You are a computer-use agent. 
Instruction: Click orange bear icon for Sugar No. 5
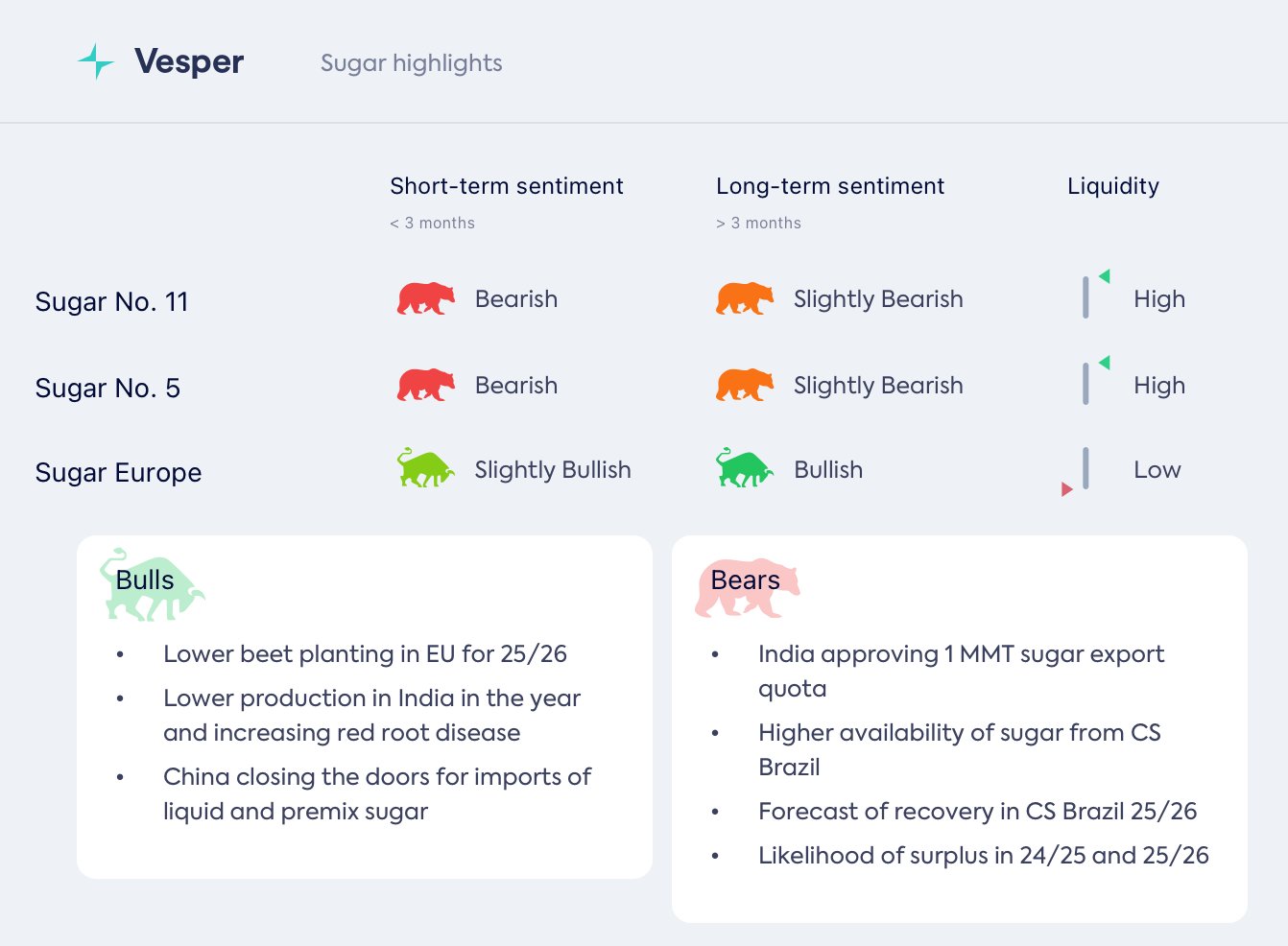pyautogui.click(x=745, y=385)
